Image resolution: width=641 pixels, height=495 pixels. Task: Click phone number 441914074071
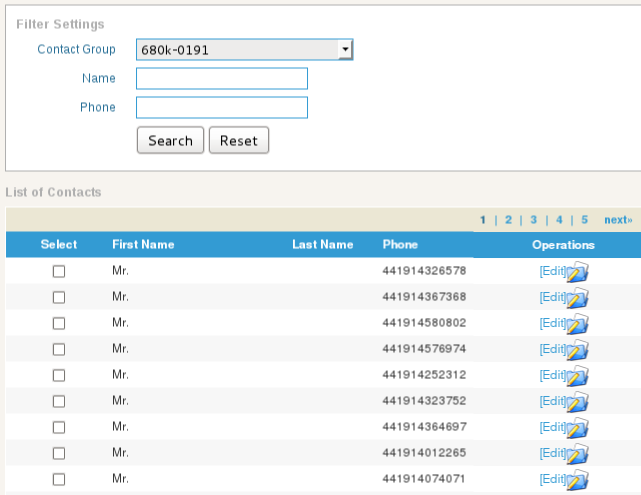pos(424,478)
